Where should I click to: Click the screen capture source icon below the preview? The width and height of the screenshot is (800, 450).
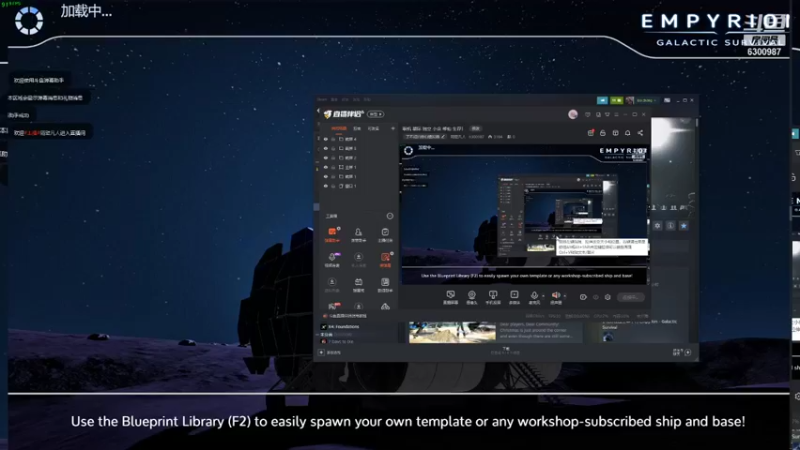point(451,294)
